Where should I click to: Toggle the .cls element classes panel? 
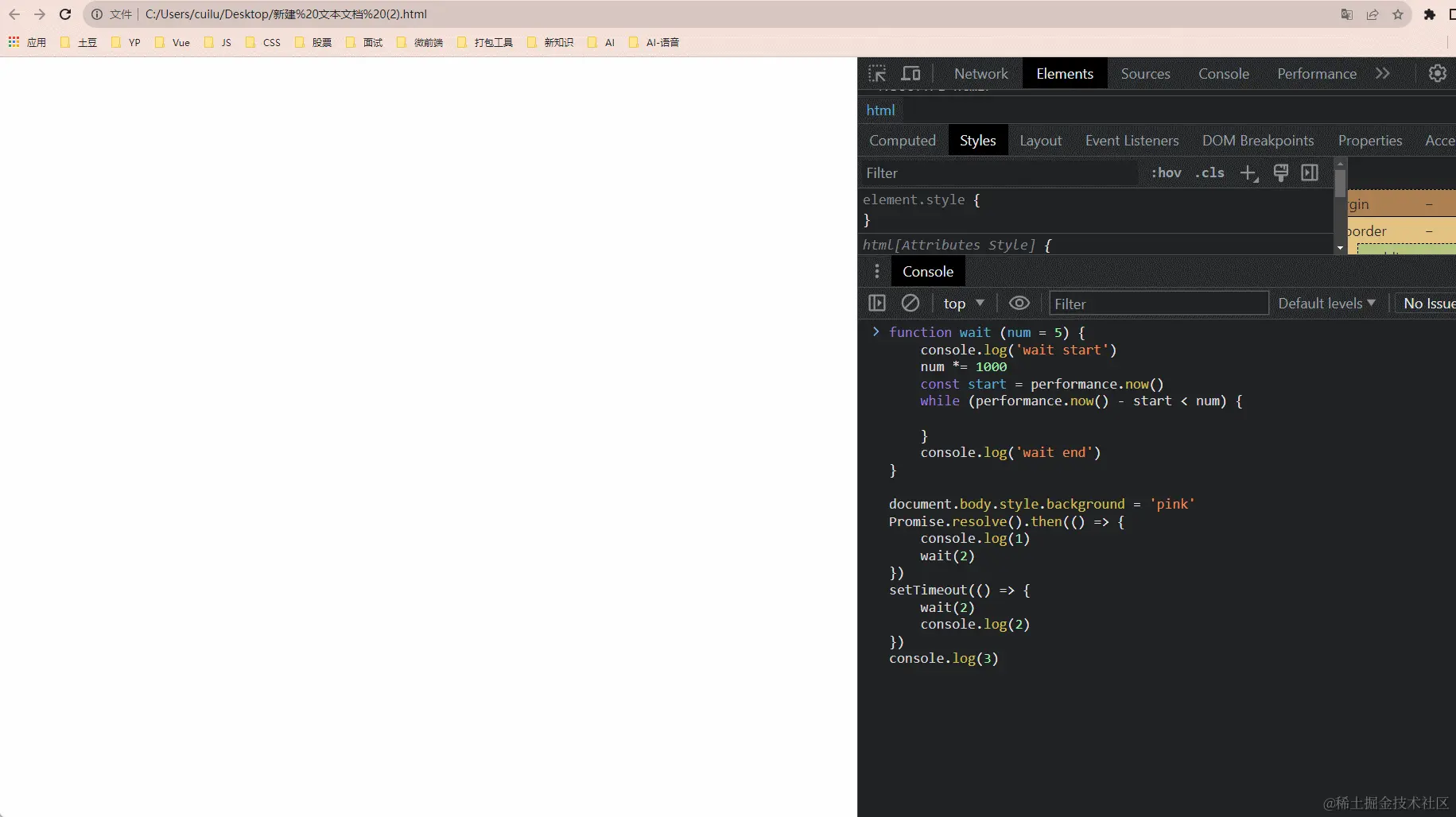[x=1209, y=172]
